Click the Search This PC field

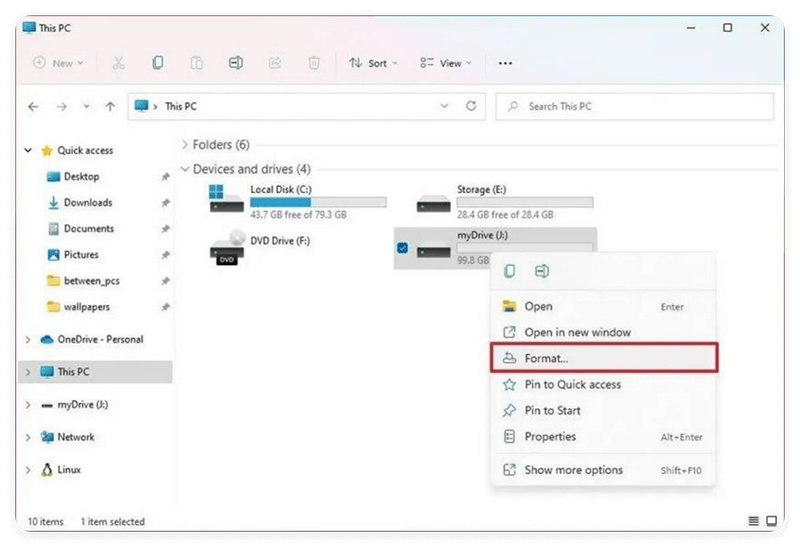(635, 106)
